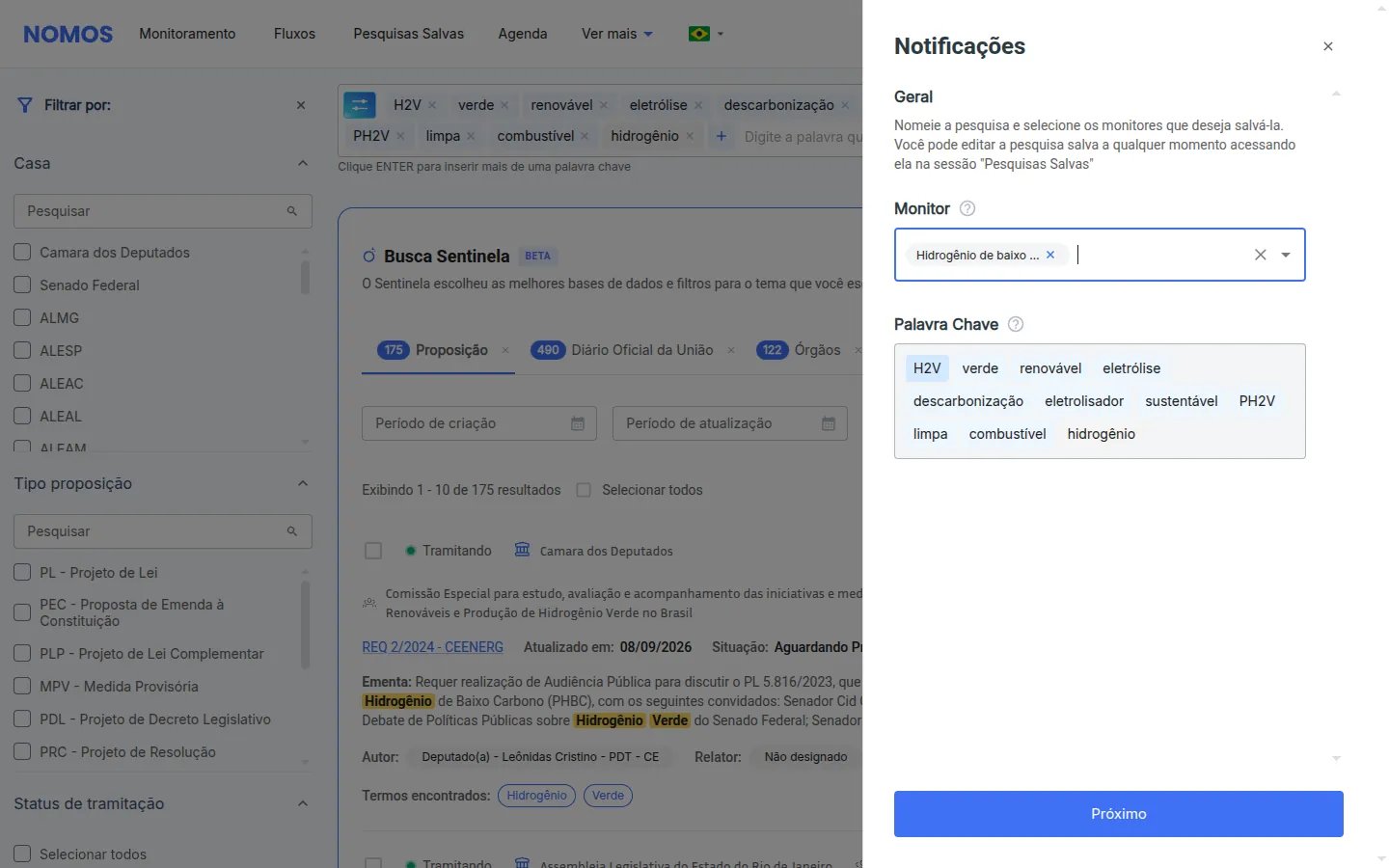Collapse the Status de tramitação section
1389x868 pixels.
tap(303, 803)
